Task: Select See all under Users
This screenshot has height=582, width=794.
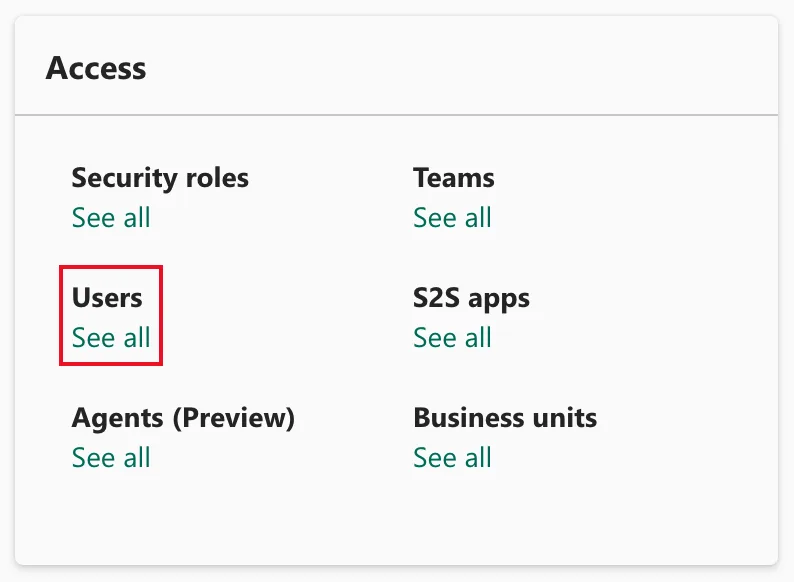Action: click(x=111, y=338)
